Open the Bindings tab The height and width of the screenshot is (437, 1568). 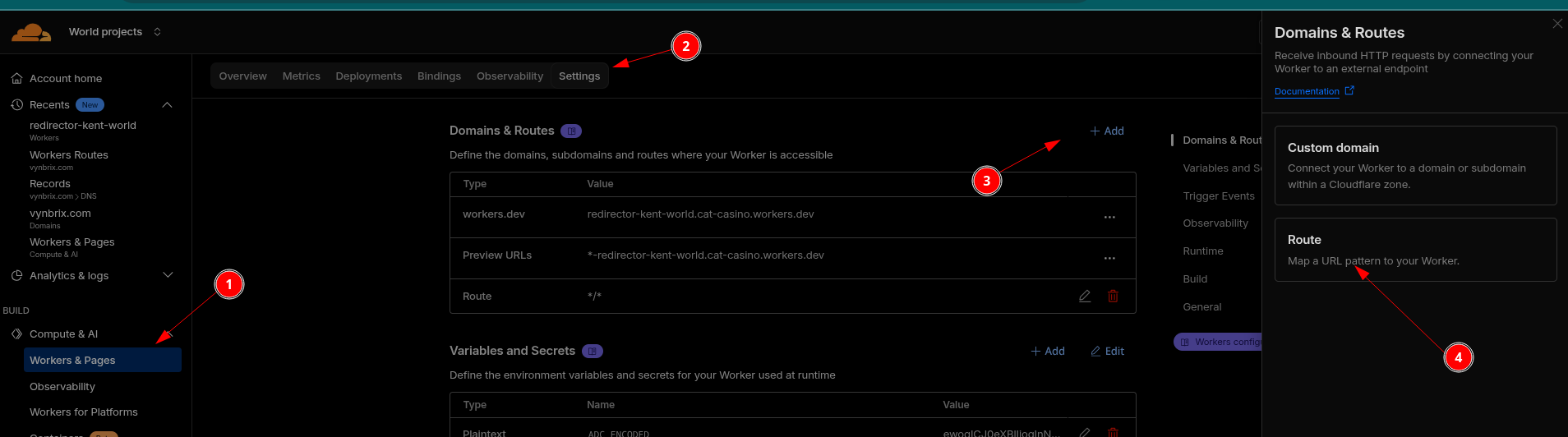(439, 76)
